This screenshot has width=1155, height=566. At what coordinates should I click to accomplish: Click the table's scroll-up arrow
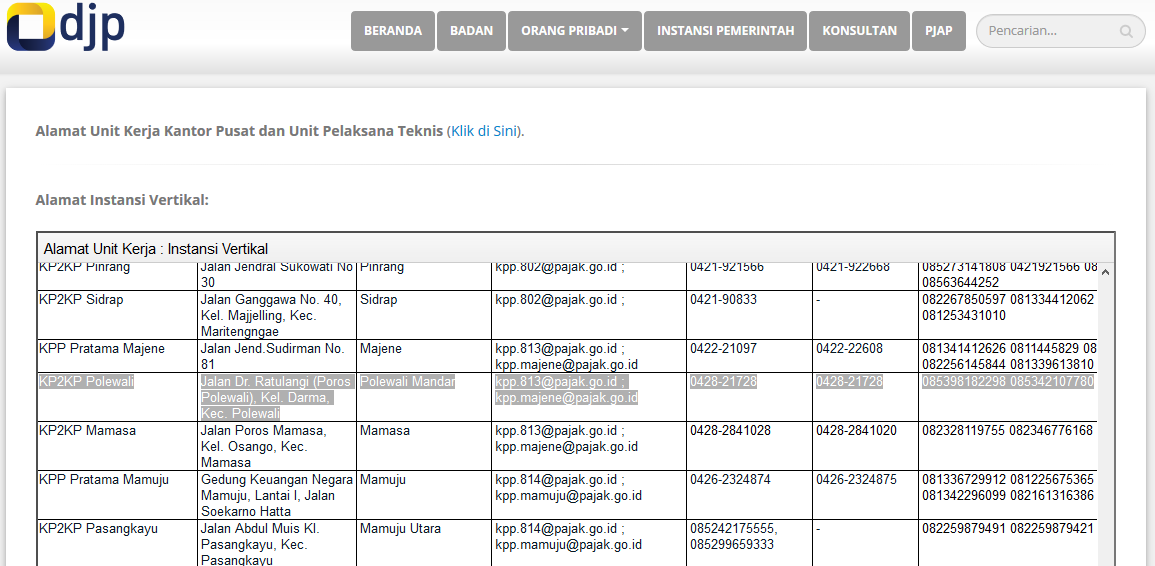point(1106,271)
